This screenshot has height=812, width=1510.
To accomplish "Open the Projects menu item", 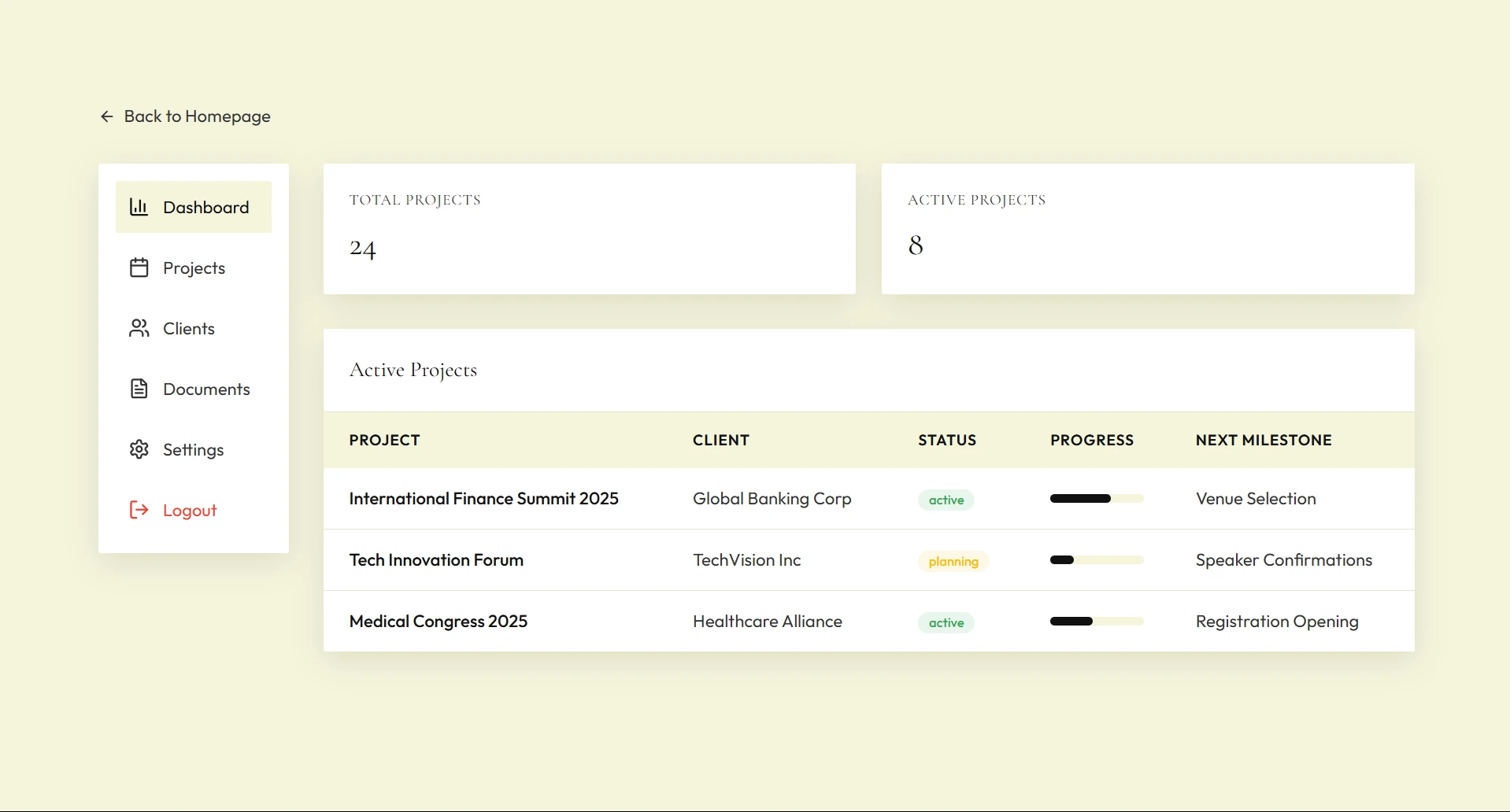I will [194, 268].
